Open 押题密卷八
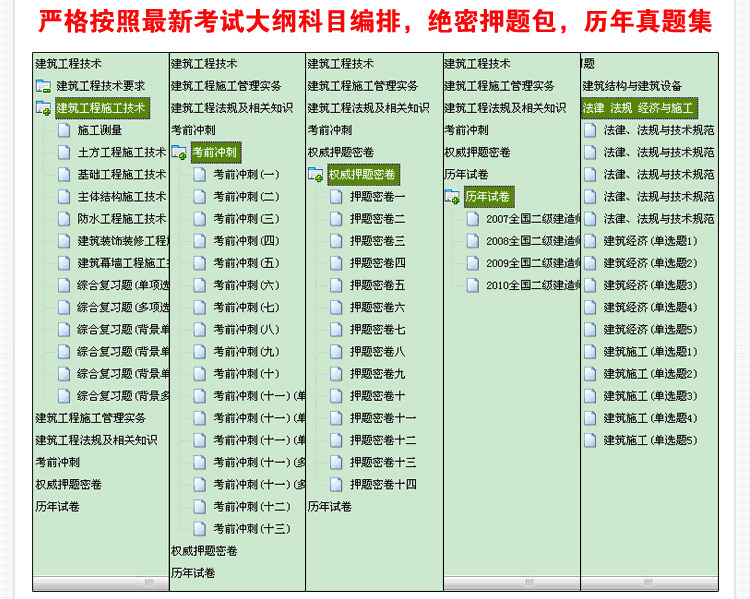The height and width of the screenshot is (599, 750). [x=377, y=352]
